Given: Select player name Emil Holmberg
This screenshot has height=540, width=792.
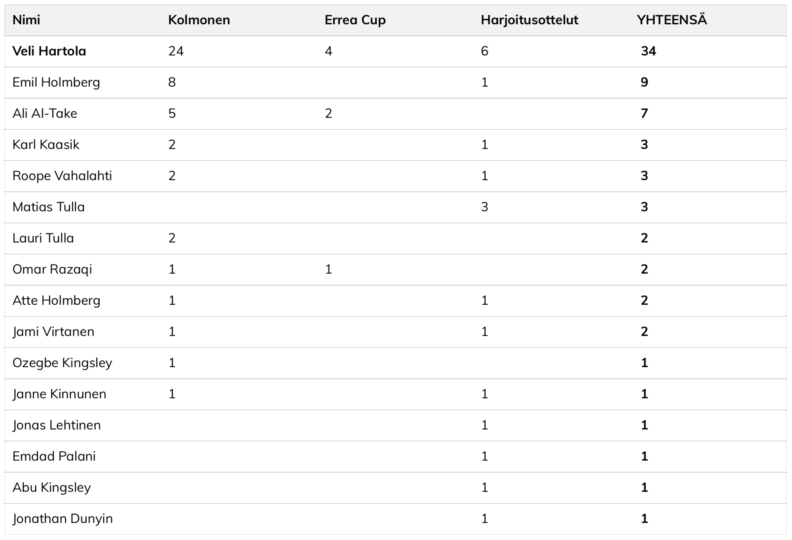Looking at the screenshot, I should 56,82.
